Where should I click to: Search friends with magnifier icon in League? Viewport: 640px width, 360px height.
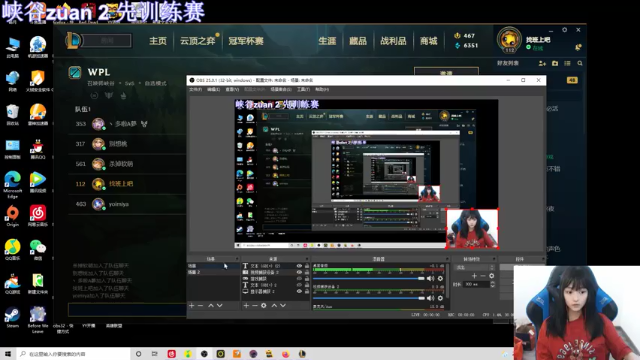click(x=580, y=63)
